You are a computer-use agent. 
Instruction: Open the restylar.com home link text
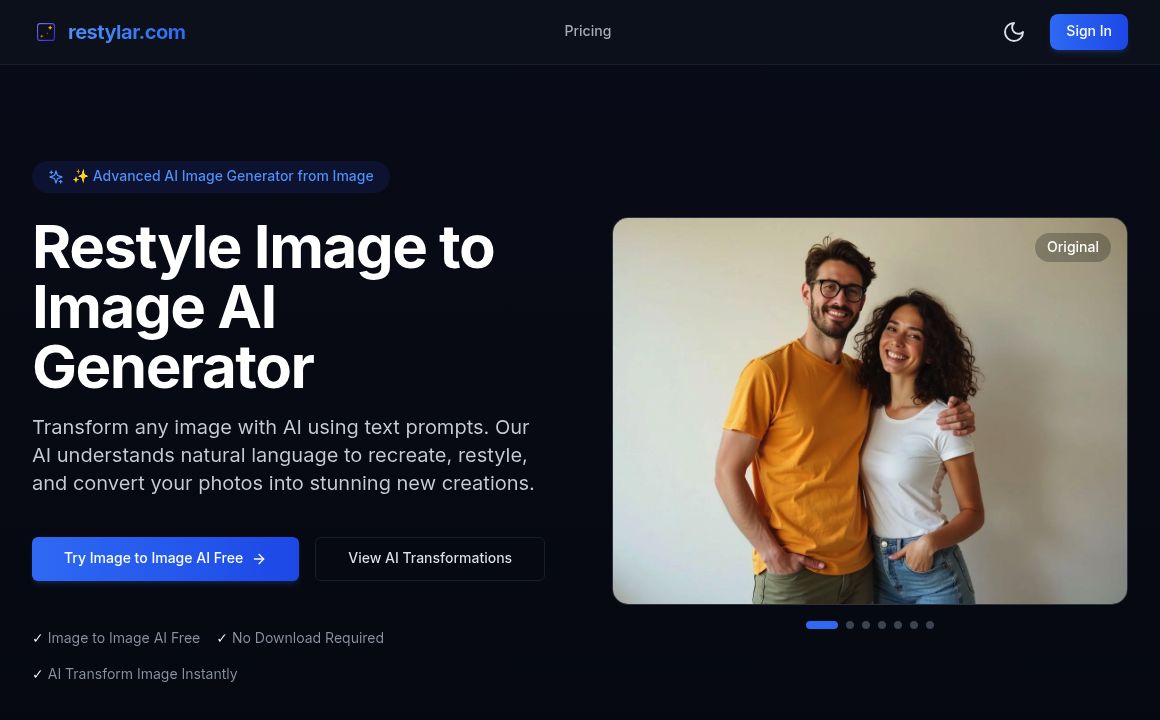pos(126,32)
